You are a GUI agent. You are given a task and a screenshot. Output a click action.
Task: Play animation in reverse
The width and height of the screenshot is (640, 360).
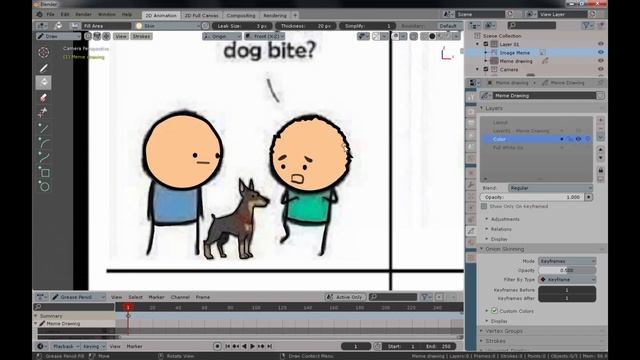point(244,346)
